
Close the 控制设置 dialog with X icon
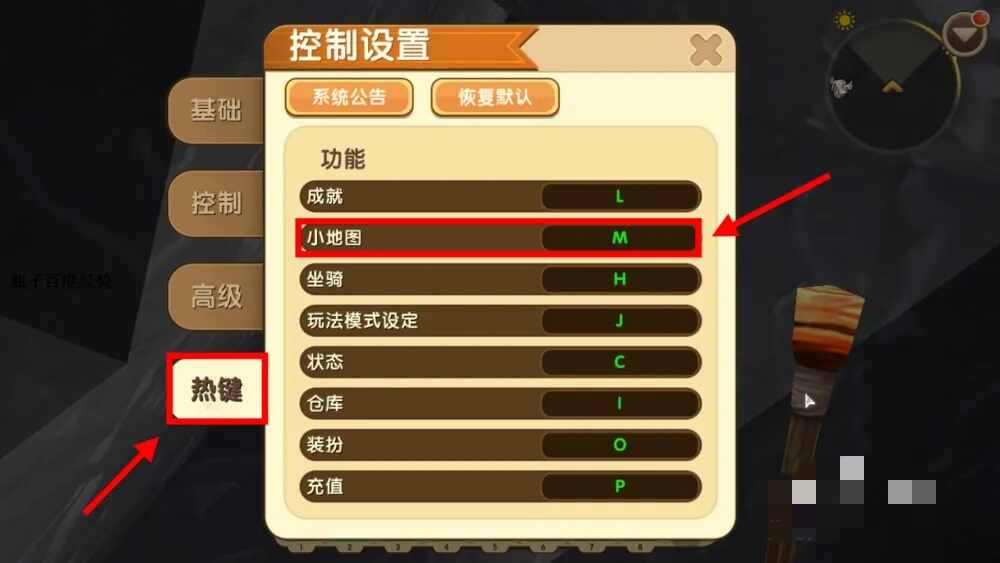coord(705,50)
